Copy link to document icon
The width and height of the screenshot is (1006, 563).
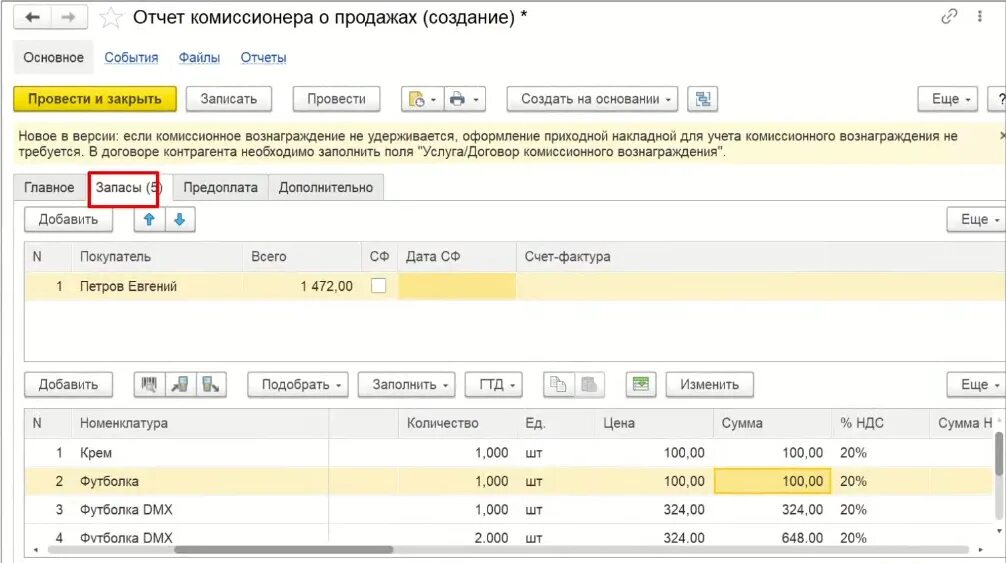(949, 18)
